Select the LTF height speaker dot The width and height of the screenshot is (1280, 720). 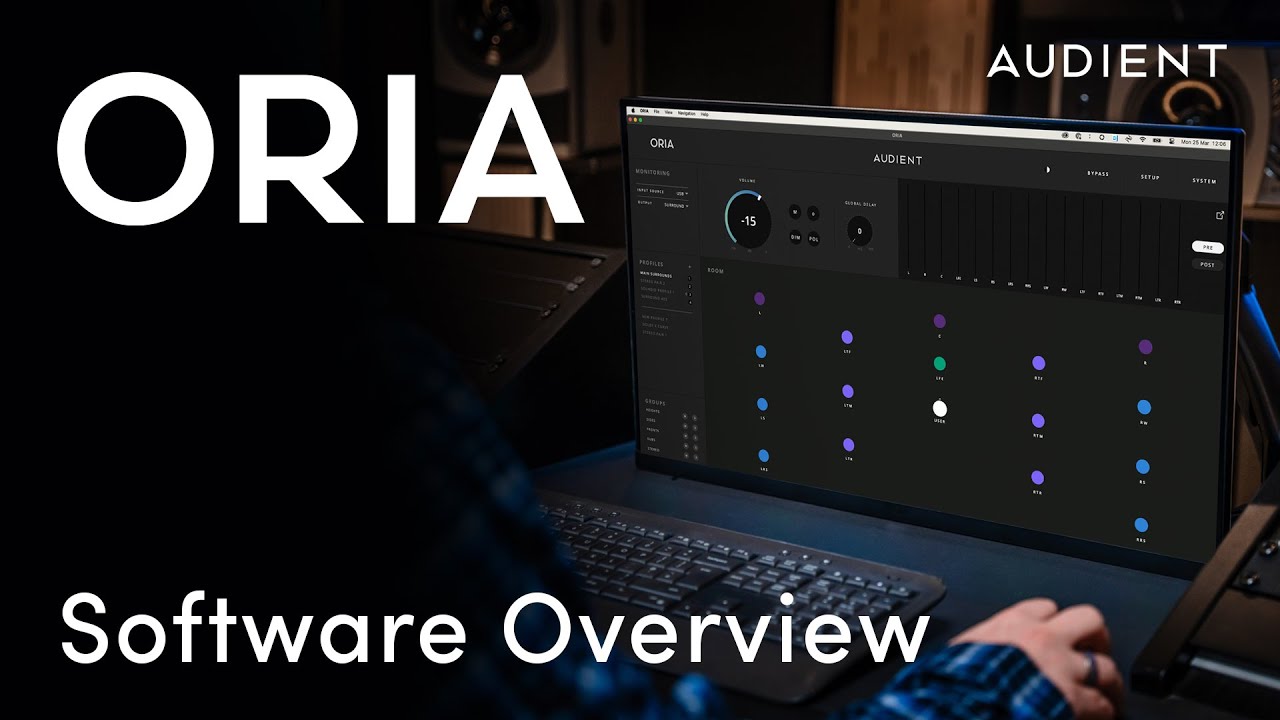(x=847, y=337)
